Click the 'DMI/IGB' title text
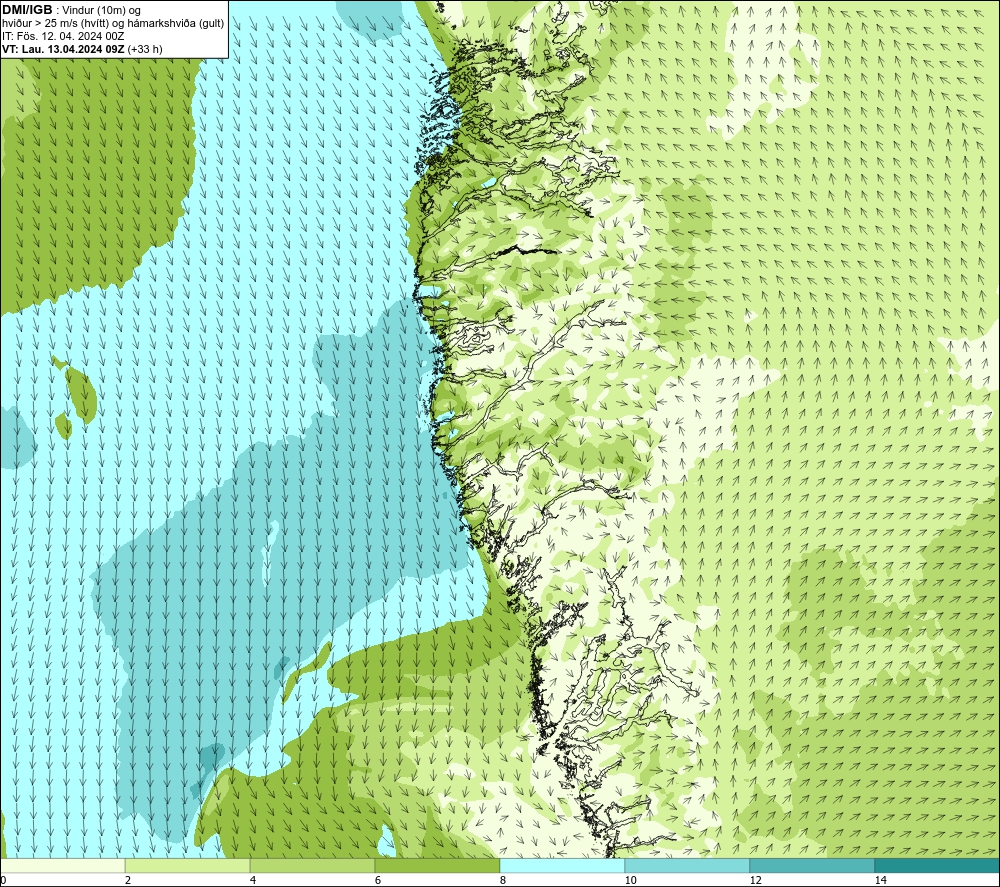The width and height of the screenshot is (1000, 887). [27, 10]
